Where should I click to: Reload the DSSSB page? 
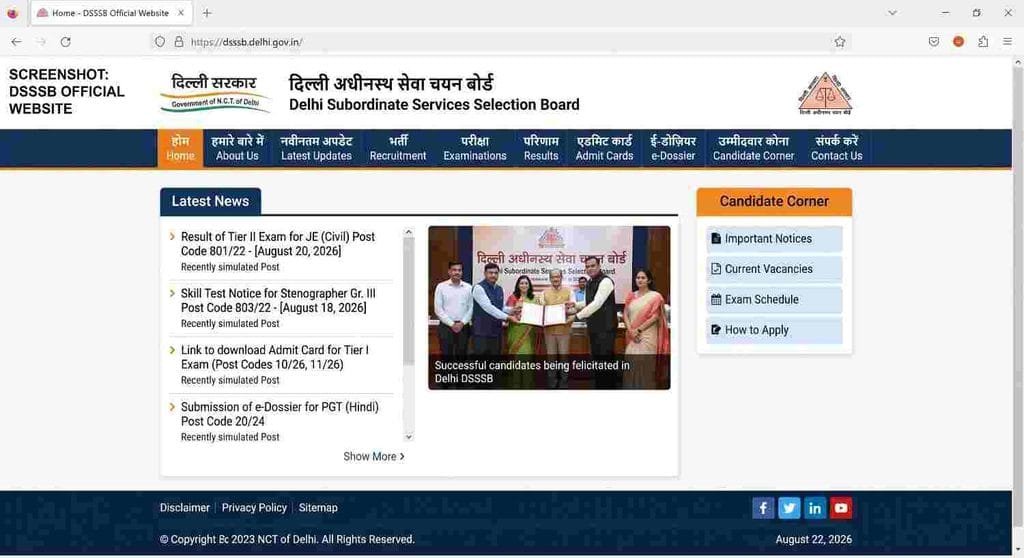tap(65, 42)
